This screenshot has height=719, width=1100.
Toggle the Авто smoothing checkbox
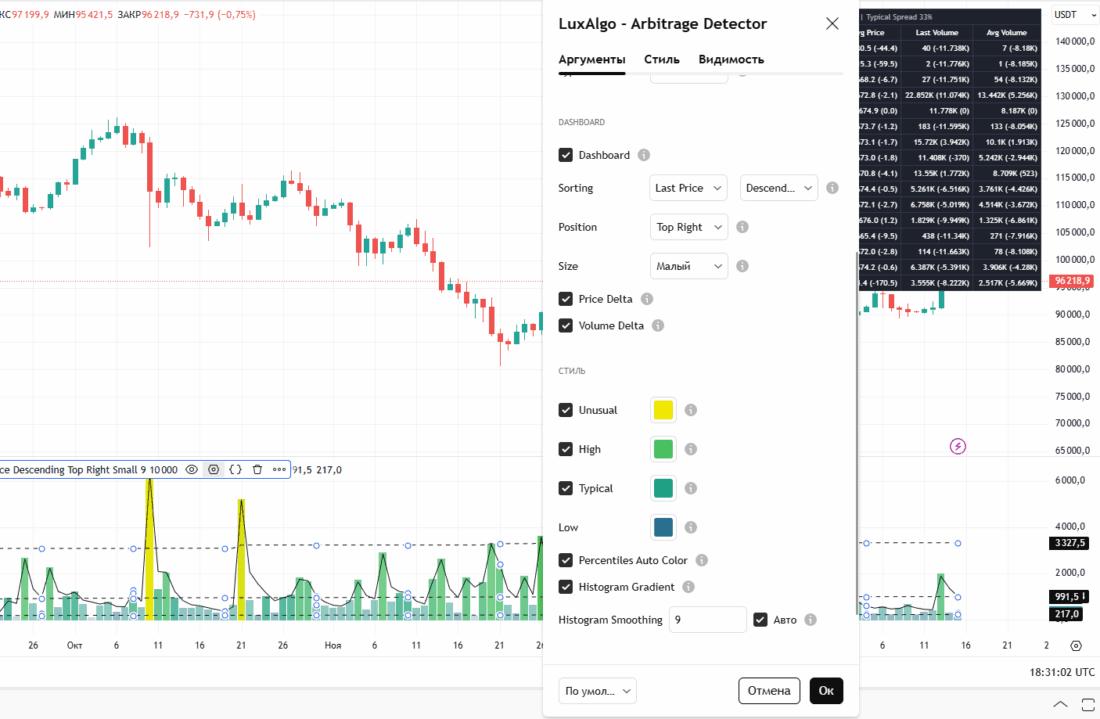[x=760, y=620]
